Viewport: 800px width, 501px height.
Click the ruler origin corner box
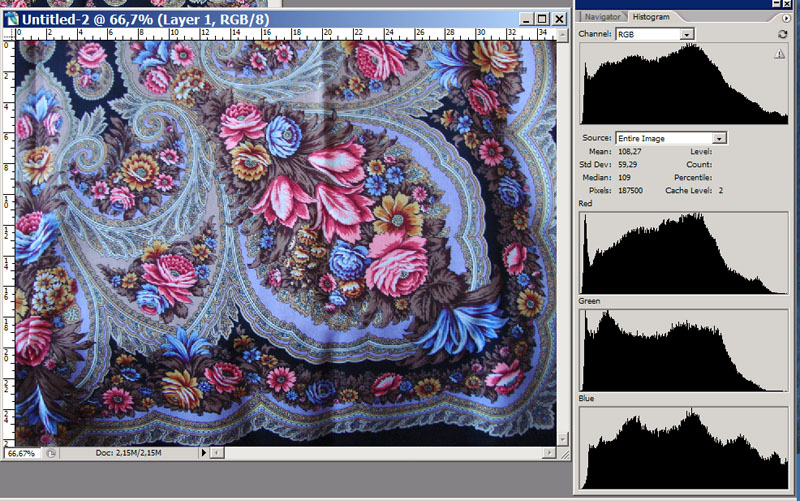[9, 33]
